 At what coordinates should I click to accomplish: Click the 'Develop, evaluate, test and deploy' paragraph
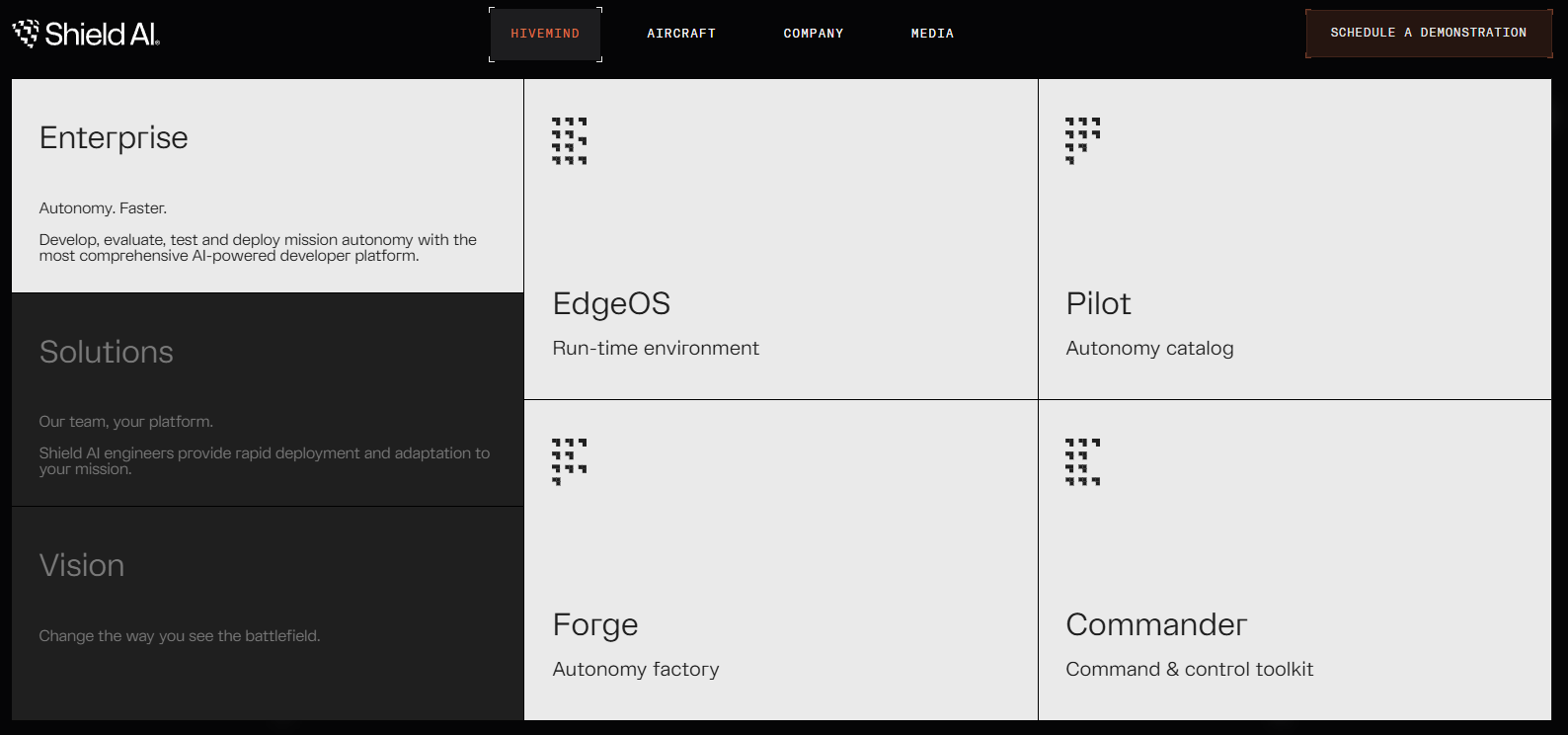(x=258, y=248)
